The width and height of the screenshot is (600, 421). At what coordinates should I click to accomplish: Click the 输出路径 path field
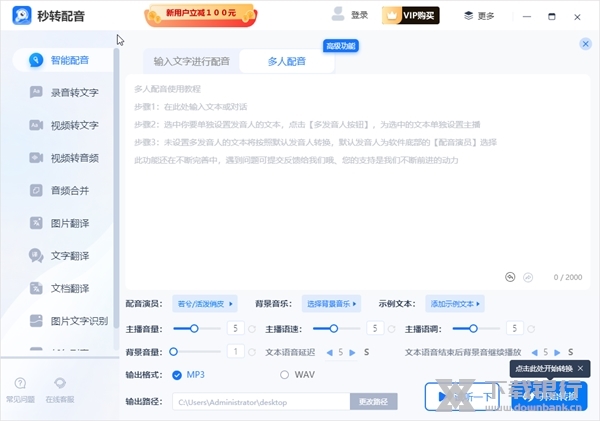261,402
